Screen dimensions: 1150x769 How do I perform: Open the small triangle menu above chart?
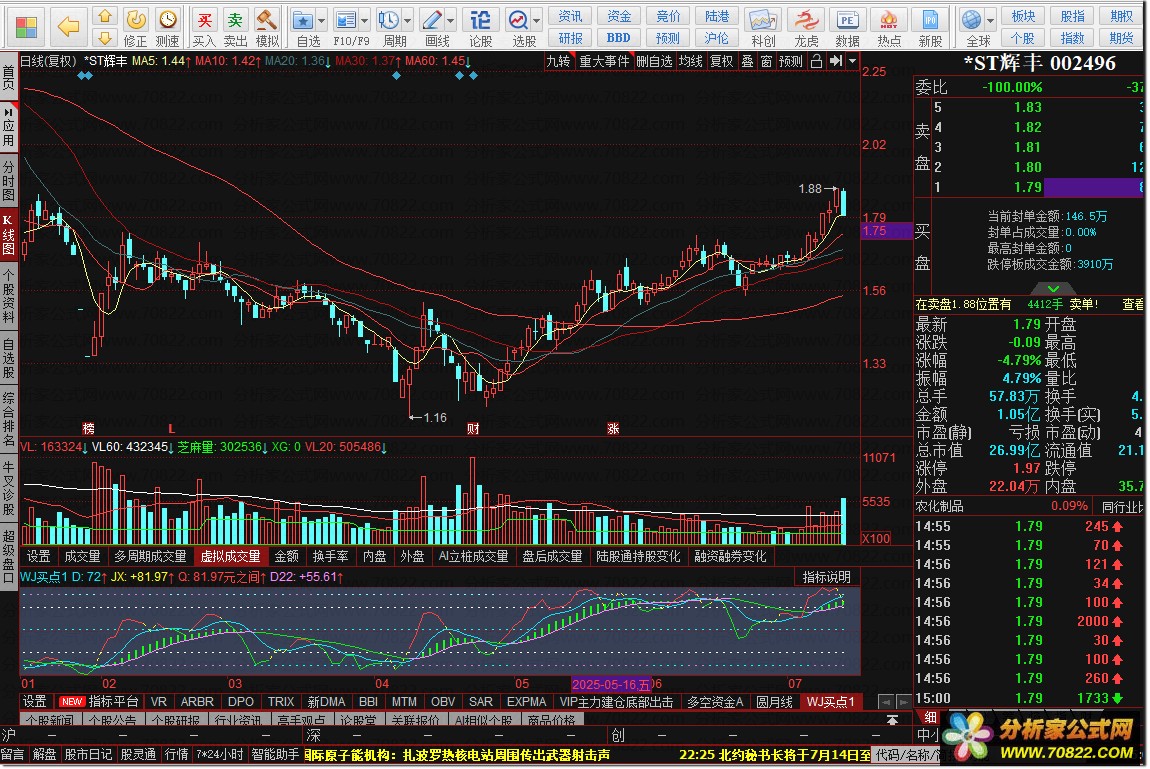(x=852, y=62)
